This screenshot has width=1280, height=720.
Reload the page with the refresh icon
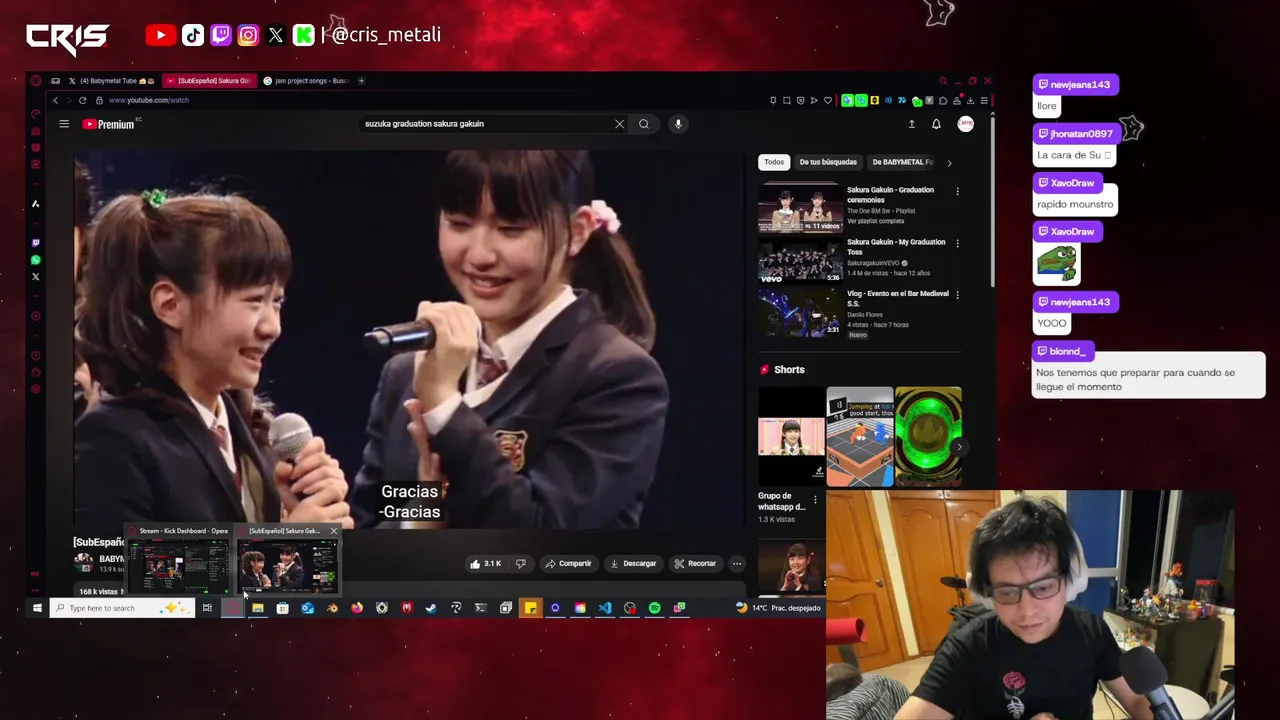tap(83, 100)
